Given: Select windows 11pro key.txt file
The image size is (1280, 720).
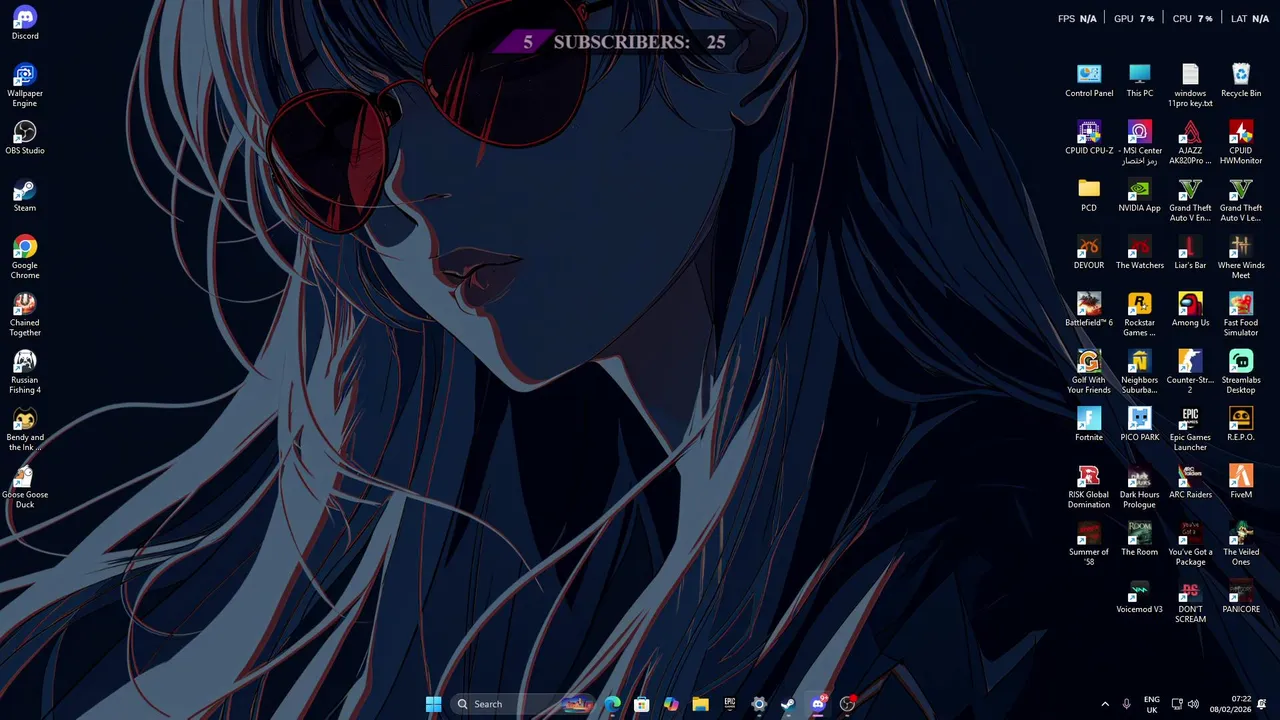Looking at the screenshot, I should (x=1190, y=85).
